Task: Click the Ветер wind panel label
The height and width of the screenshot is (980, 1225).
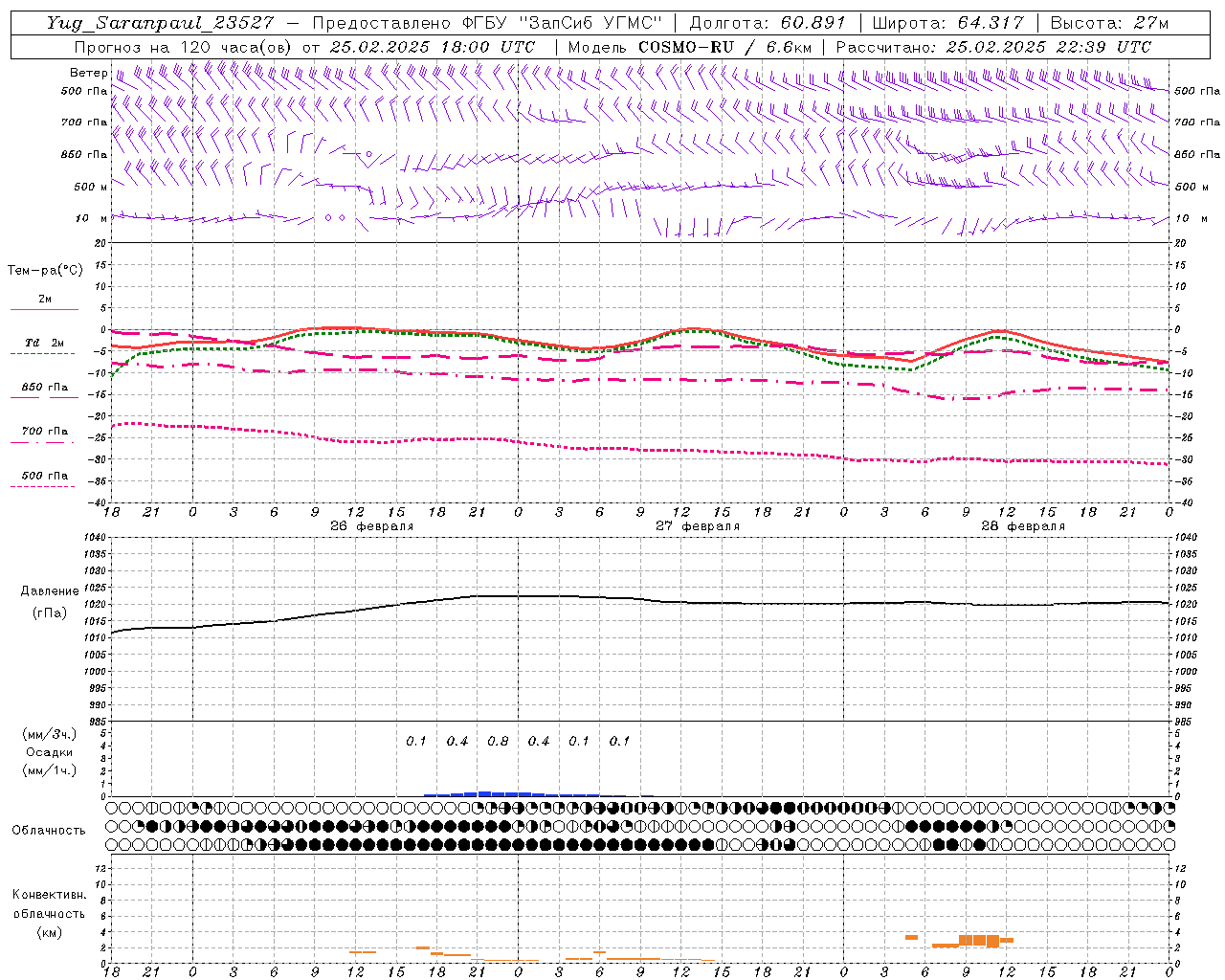Action: (x=89, y=73)
